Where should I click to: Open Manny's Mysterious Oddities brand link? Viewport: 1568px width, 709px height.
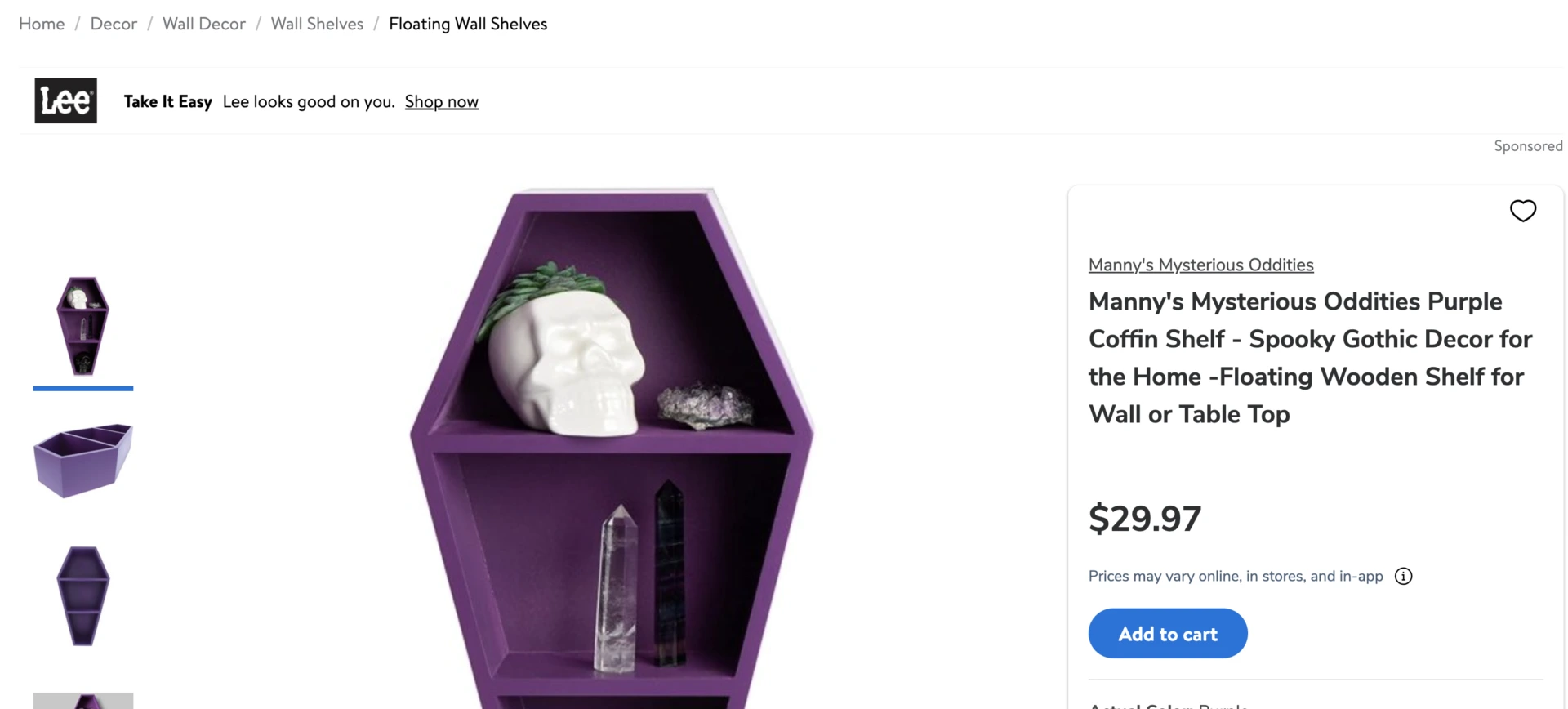[x=1200, y=265]
